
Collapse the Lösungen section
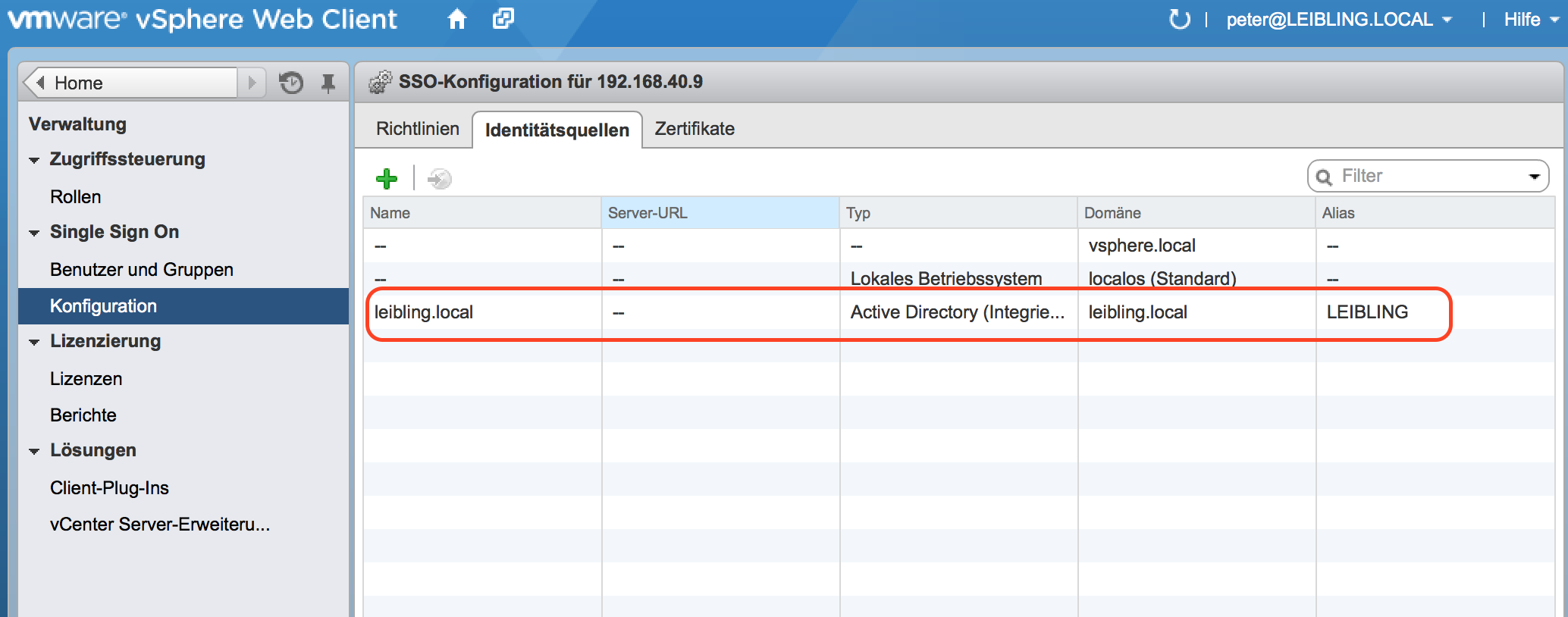click(x=34, y=451)
